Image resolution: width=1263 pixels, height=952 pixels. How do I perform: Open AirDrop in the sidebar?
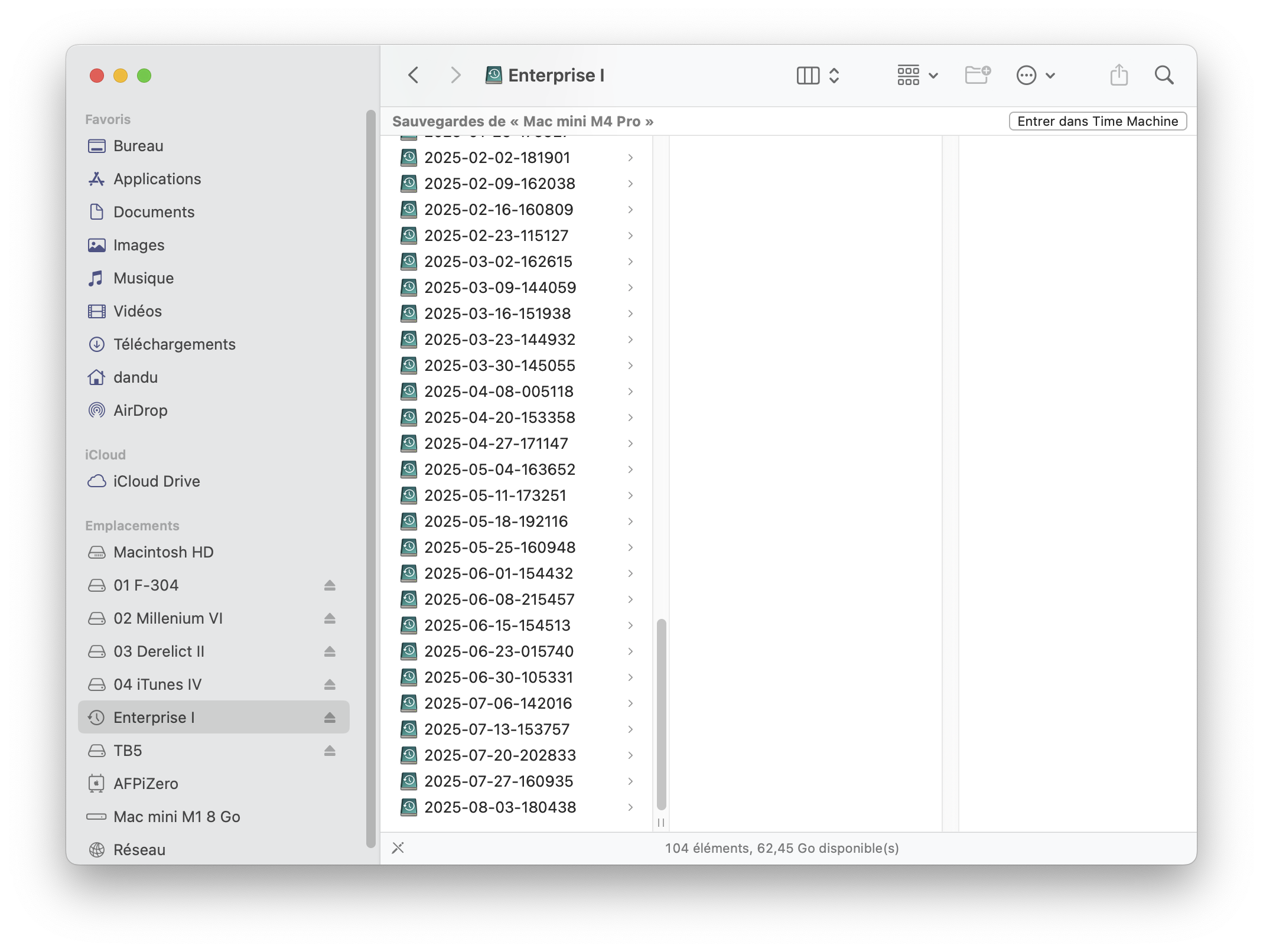click(214, 410)
